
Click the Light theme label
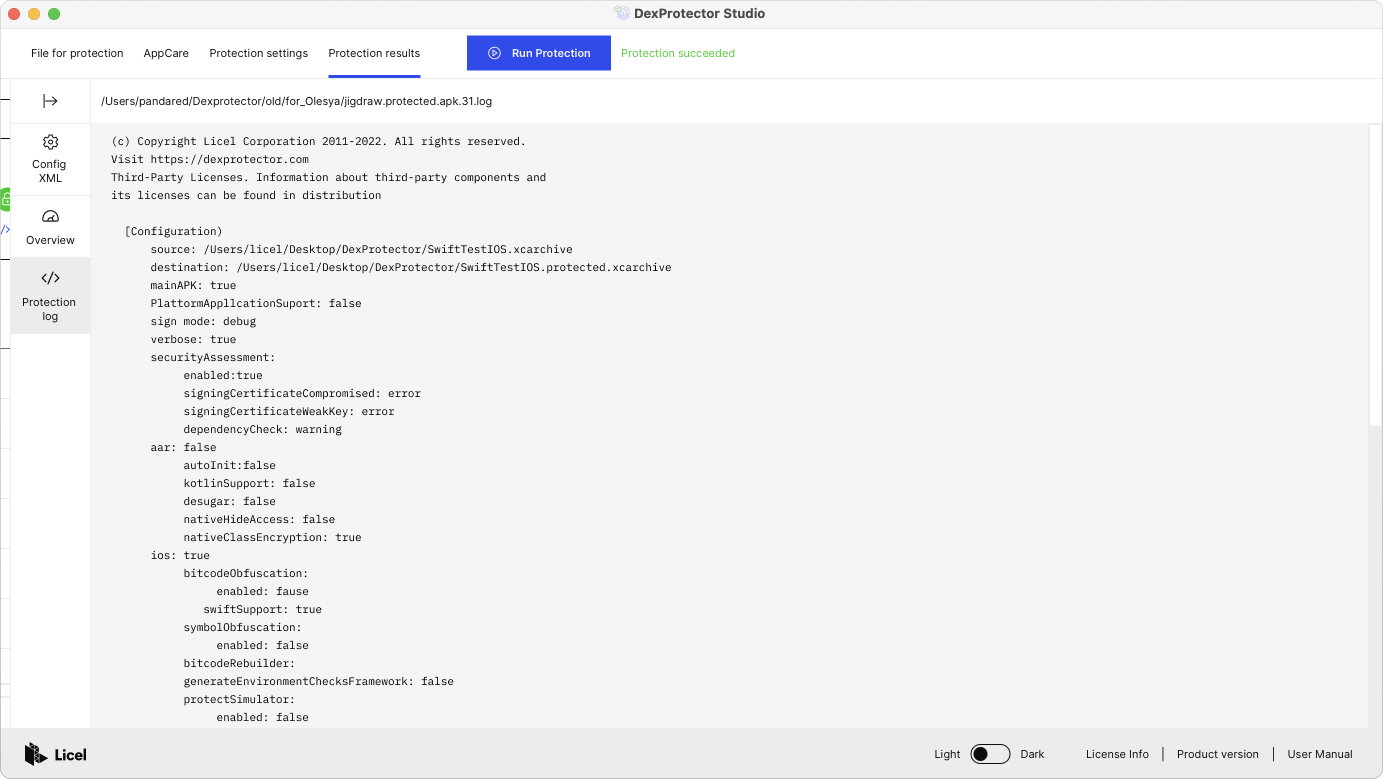pyautogui.click(x=947, y=754)
